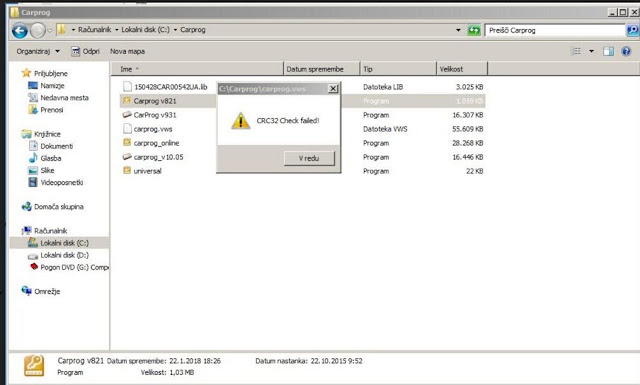The width and height of the screenshot is (640, 385).
Task: Select Nedavna mesta in the sidebar
Action: pos(64,98)
